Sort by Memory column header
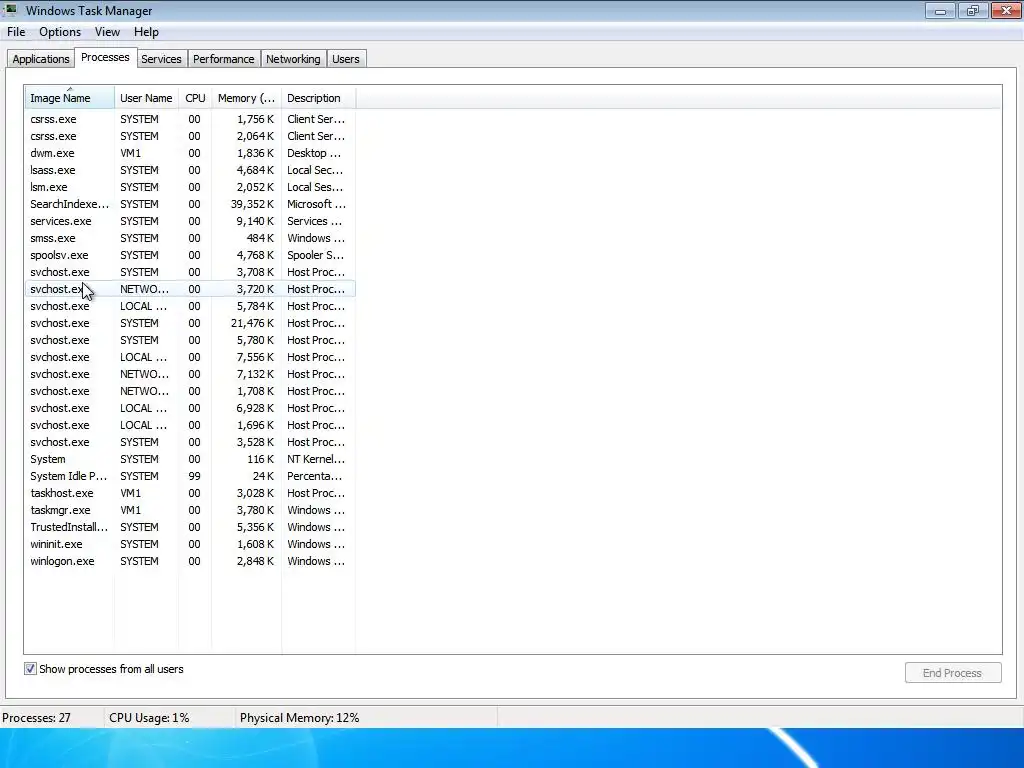Image resolution: width=1024 pixels, height=768 pixels. coord(246,98)
